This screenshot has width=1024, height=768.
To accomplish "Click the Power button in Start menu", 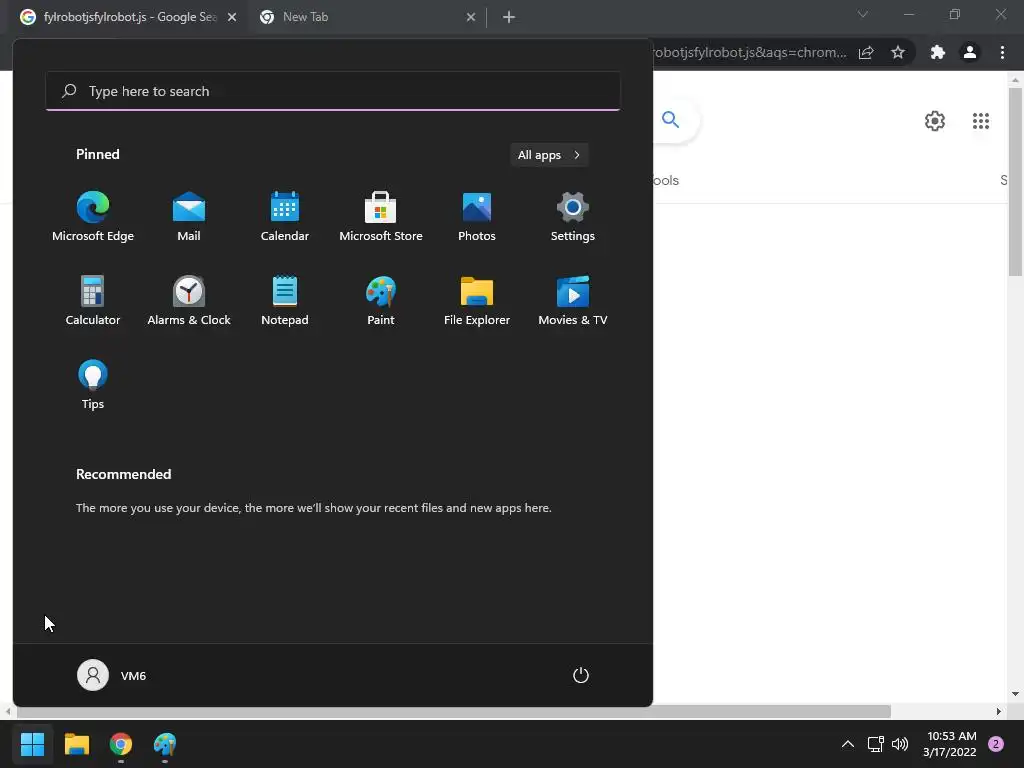I will [581, 675].
